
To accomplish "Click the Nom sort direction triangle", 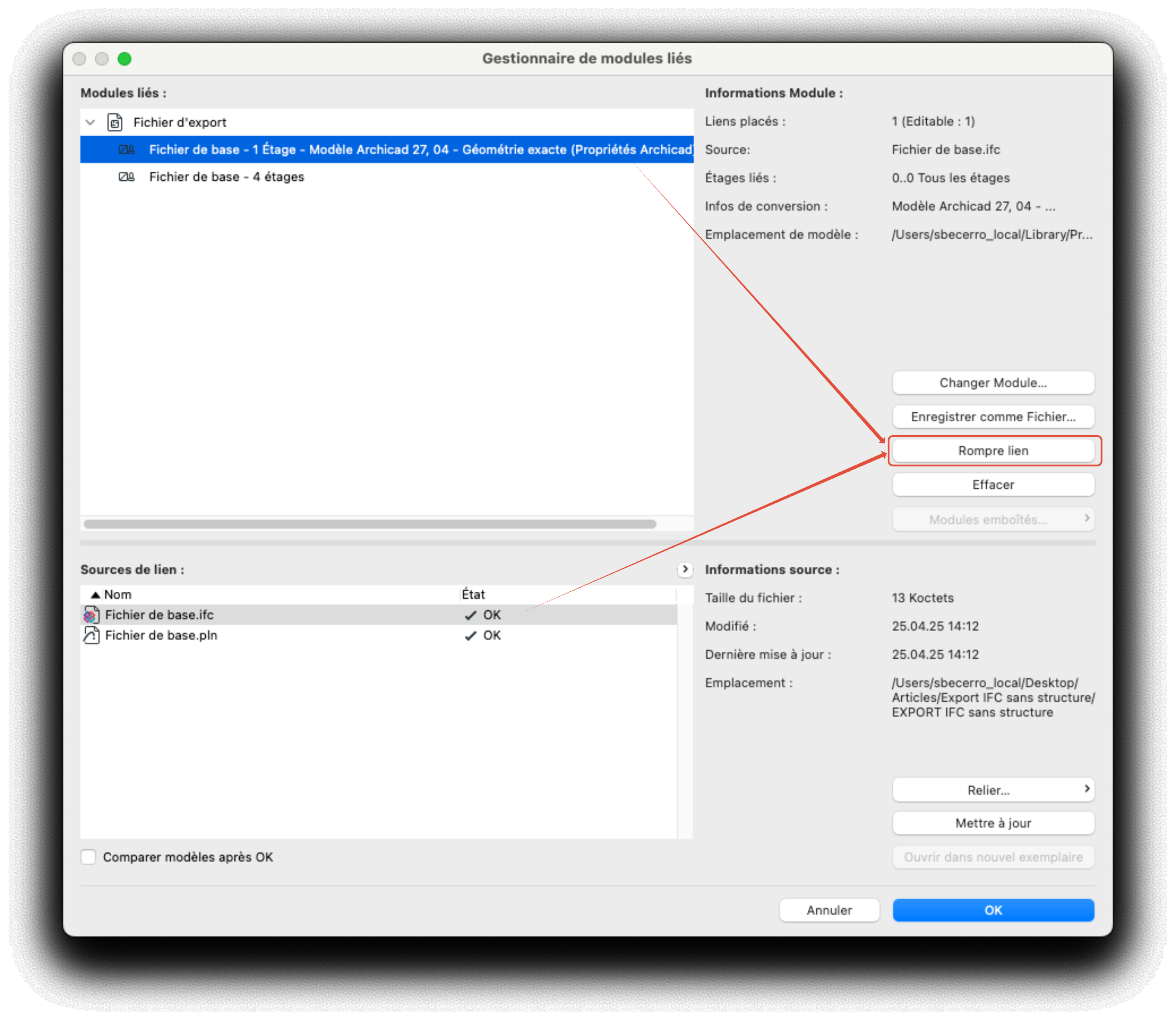I will (96, 595).
